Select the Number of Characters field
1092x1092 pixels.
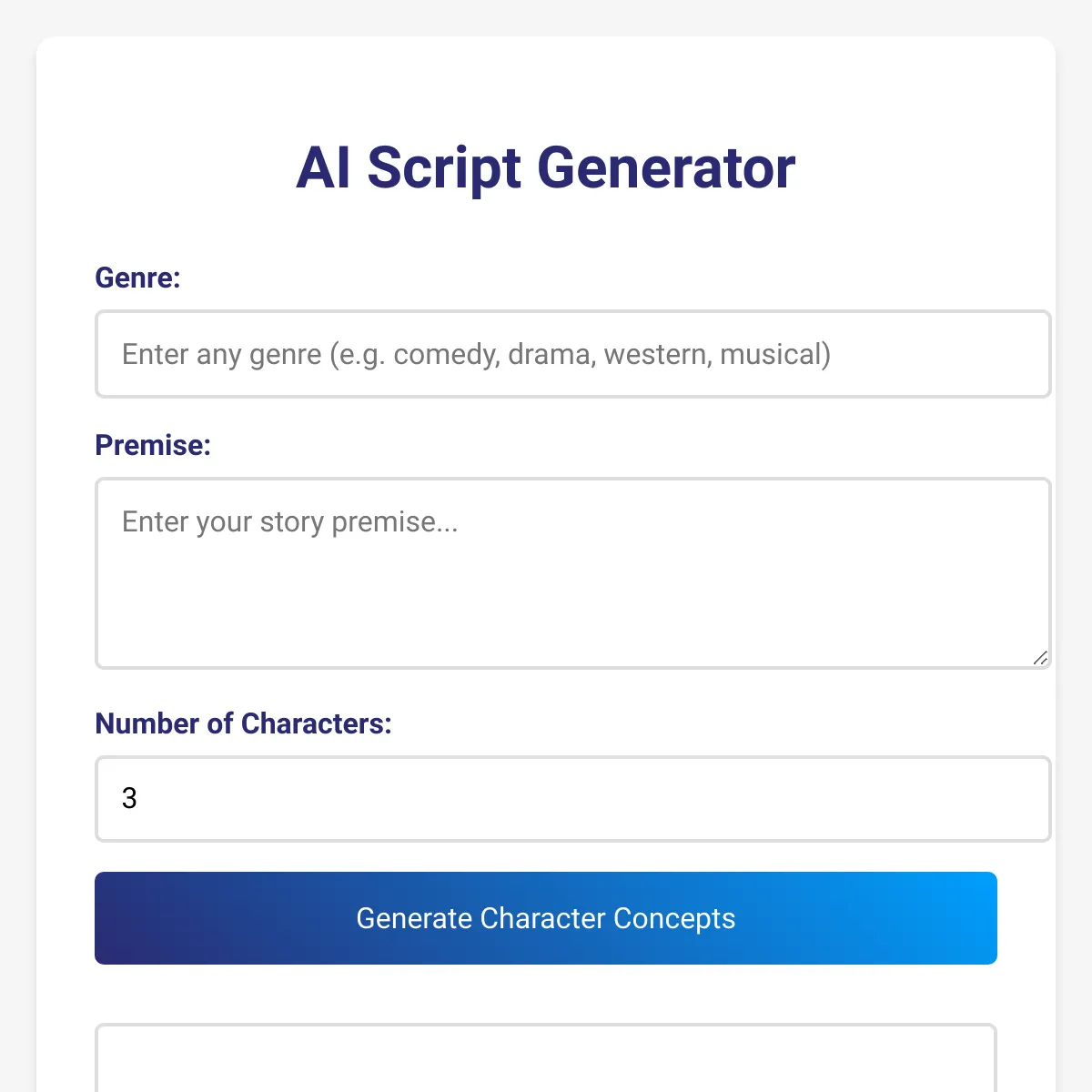(572, 799)
